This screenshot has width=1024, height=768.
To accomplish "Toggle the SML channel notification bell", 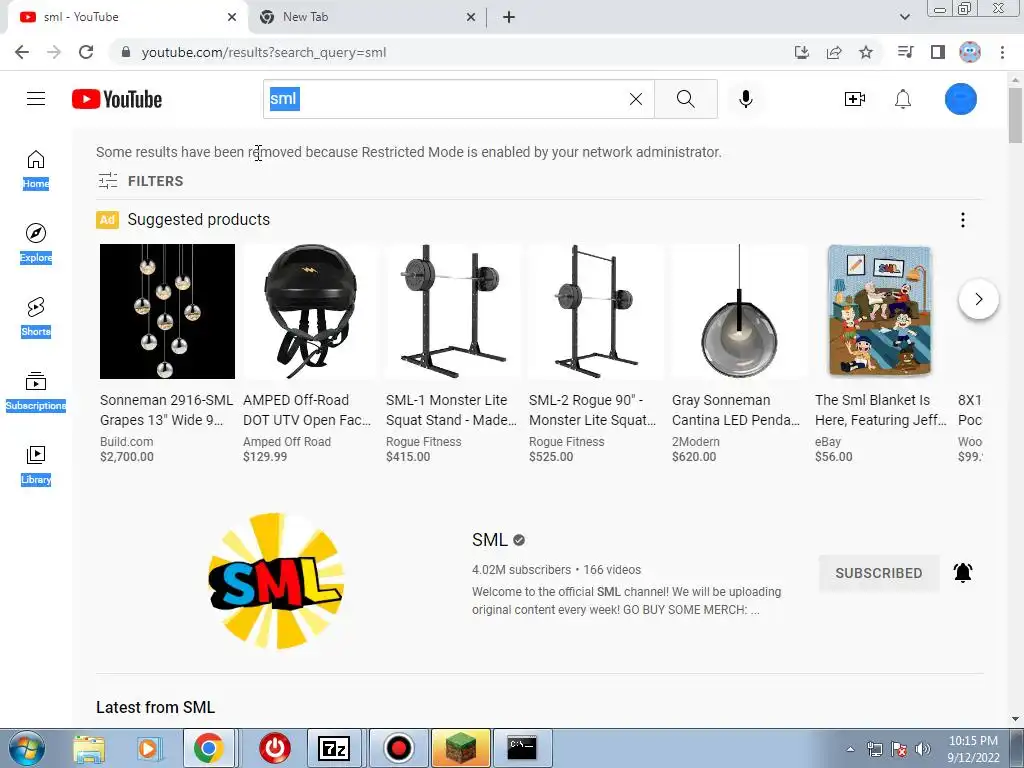I will click(x=963, y=573).
